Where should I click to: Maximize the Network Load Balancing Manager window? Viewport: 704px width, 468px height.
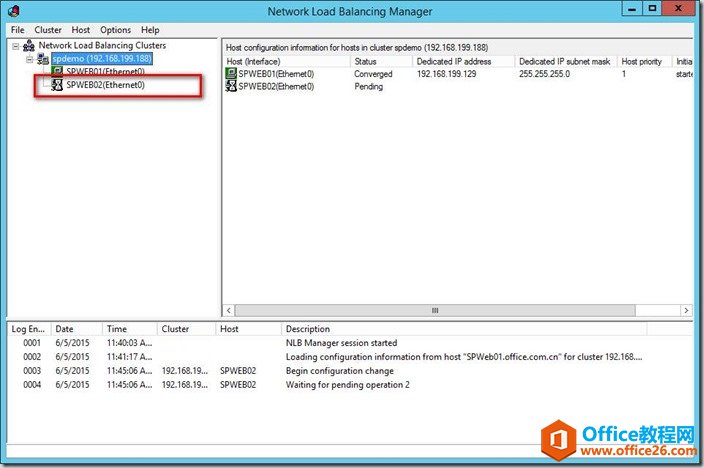point(652,9)
